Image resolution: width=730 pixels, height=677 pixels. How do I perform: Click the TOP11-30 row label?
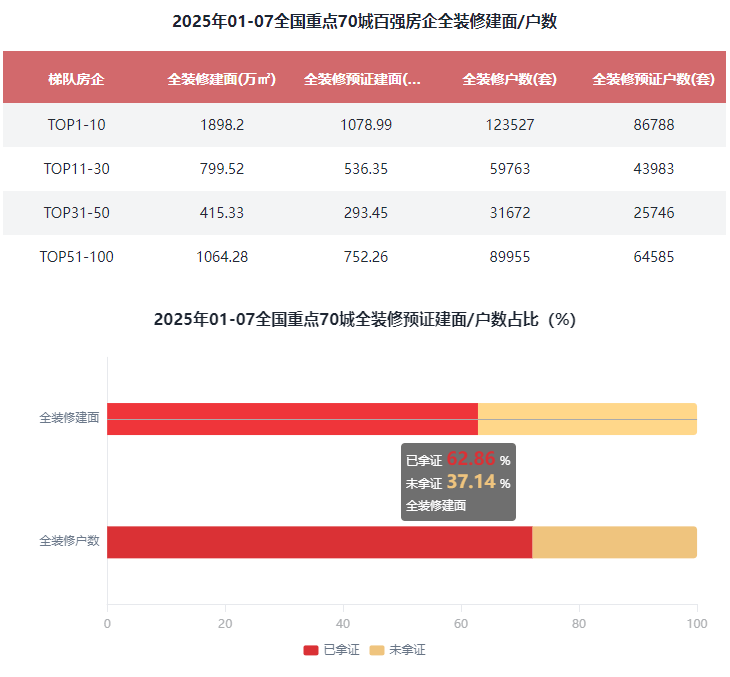pyautogui.click(x=76, y=169)
